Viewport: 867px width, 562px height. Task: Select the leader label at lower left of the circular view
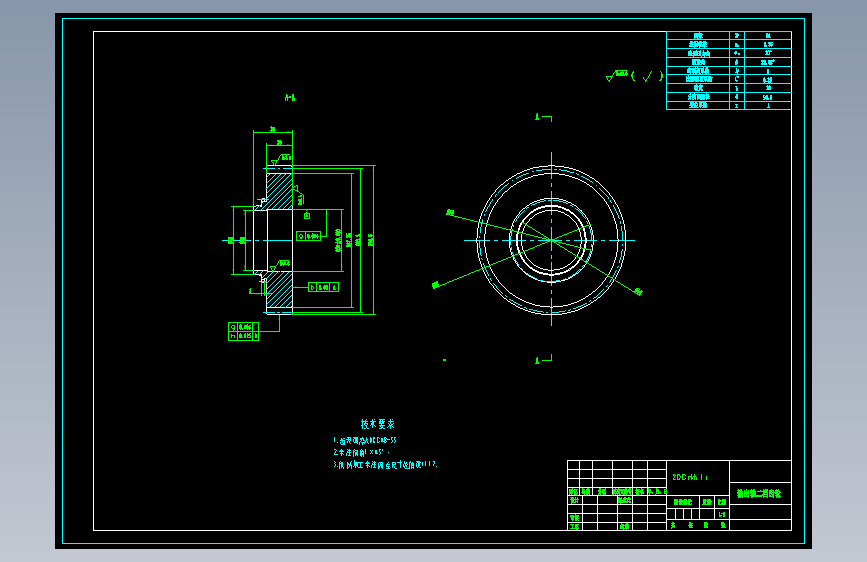click(436, 285)
